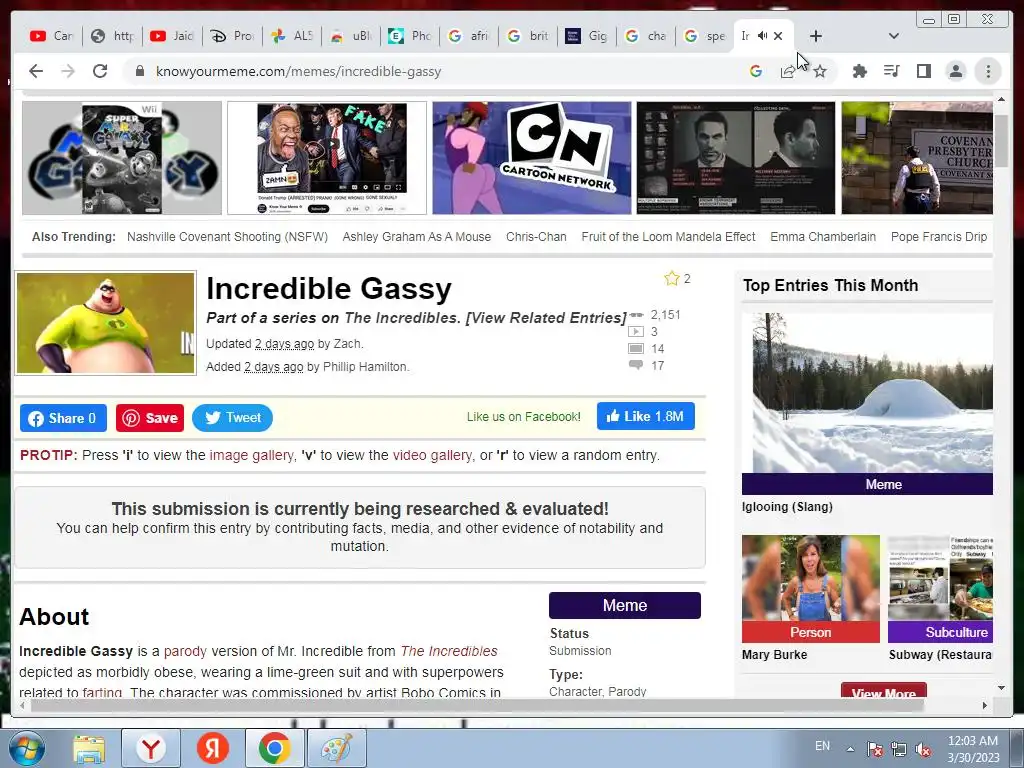Viewport: 1024px width, 768px height.
Task: Click the View More button
Action: pos(884,691)
